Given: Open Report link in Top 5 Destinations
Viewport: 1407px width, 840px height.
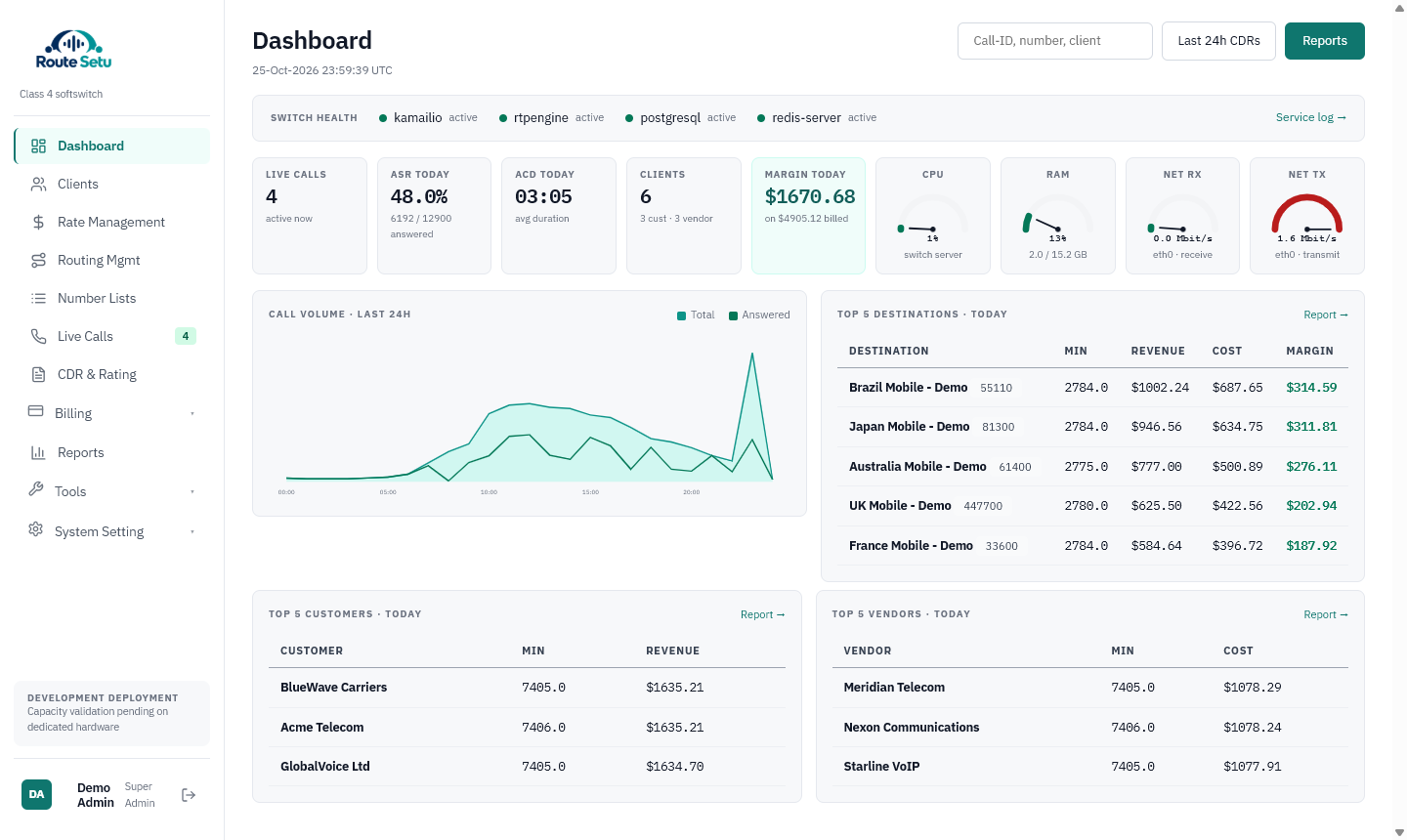Looking at the screenshot, I should pyautogui.click(x=1326, y=315).
